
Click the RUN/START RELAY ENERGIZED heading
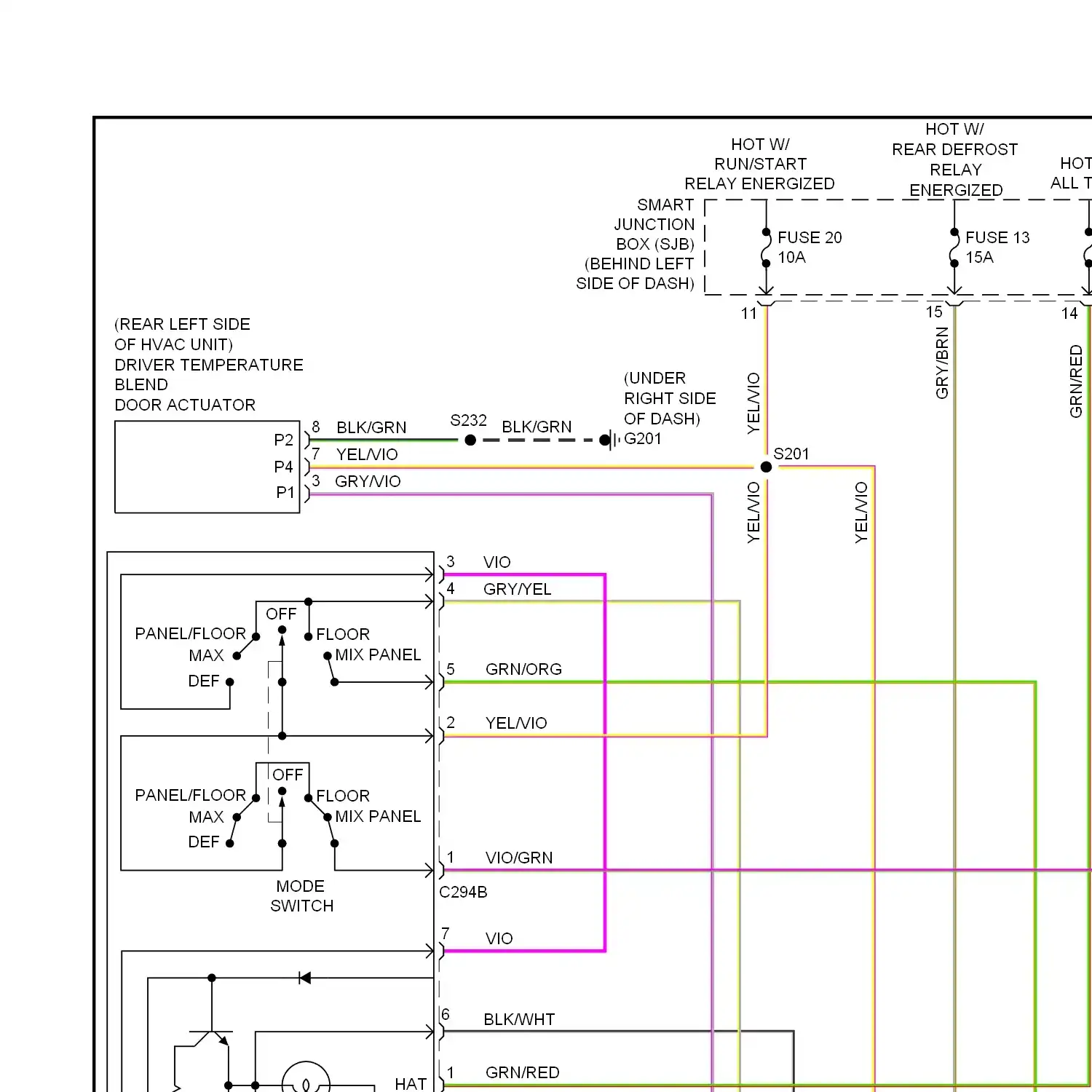[759, 174]
